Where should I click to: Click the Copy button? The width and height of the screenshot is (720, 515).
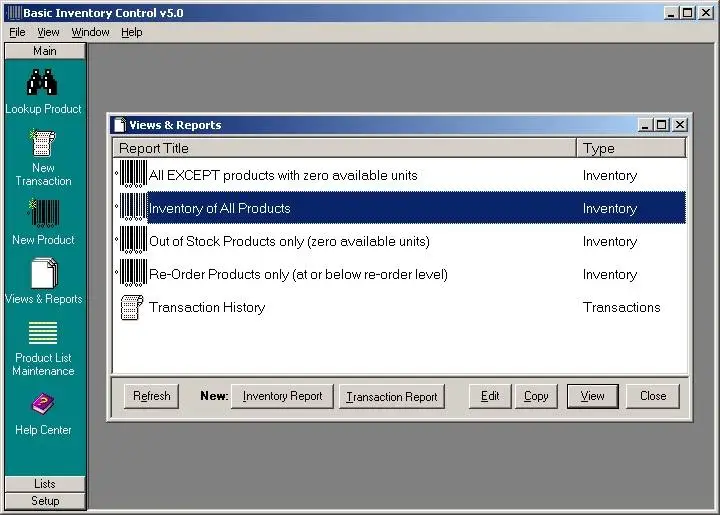tap(536, 396)
